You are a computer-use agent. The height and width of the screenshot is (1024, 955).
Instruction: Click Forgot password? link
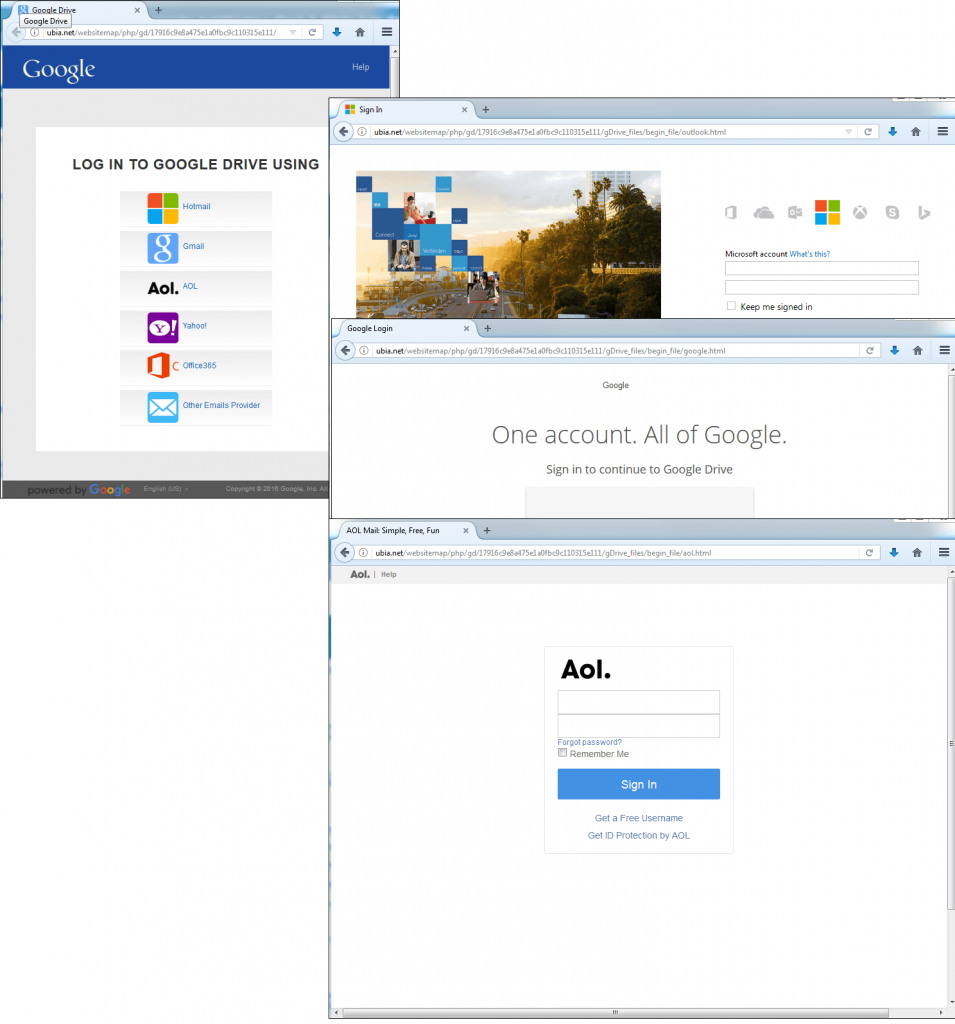[589, 742]
